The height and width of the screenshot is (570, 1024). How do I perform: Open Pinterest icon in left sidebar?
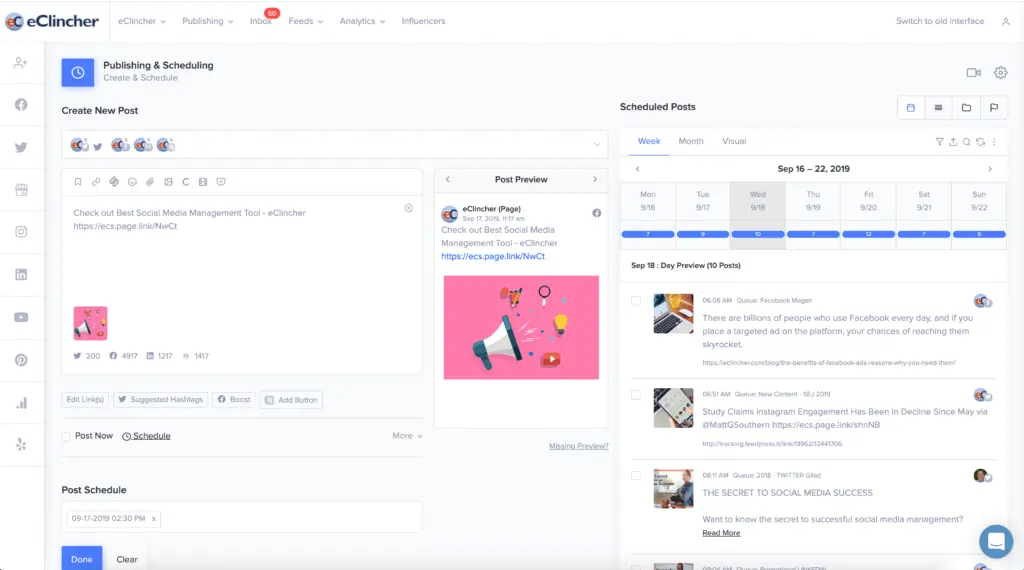21,360
